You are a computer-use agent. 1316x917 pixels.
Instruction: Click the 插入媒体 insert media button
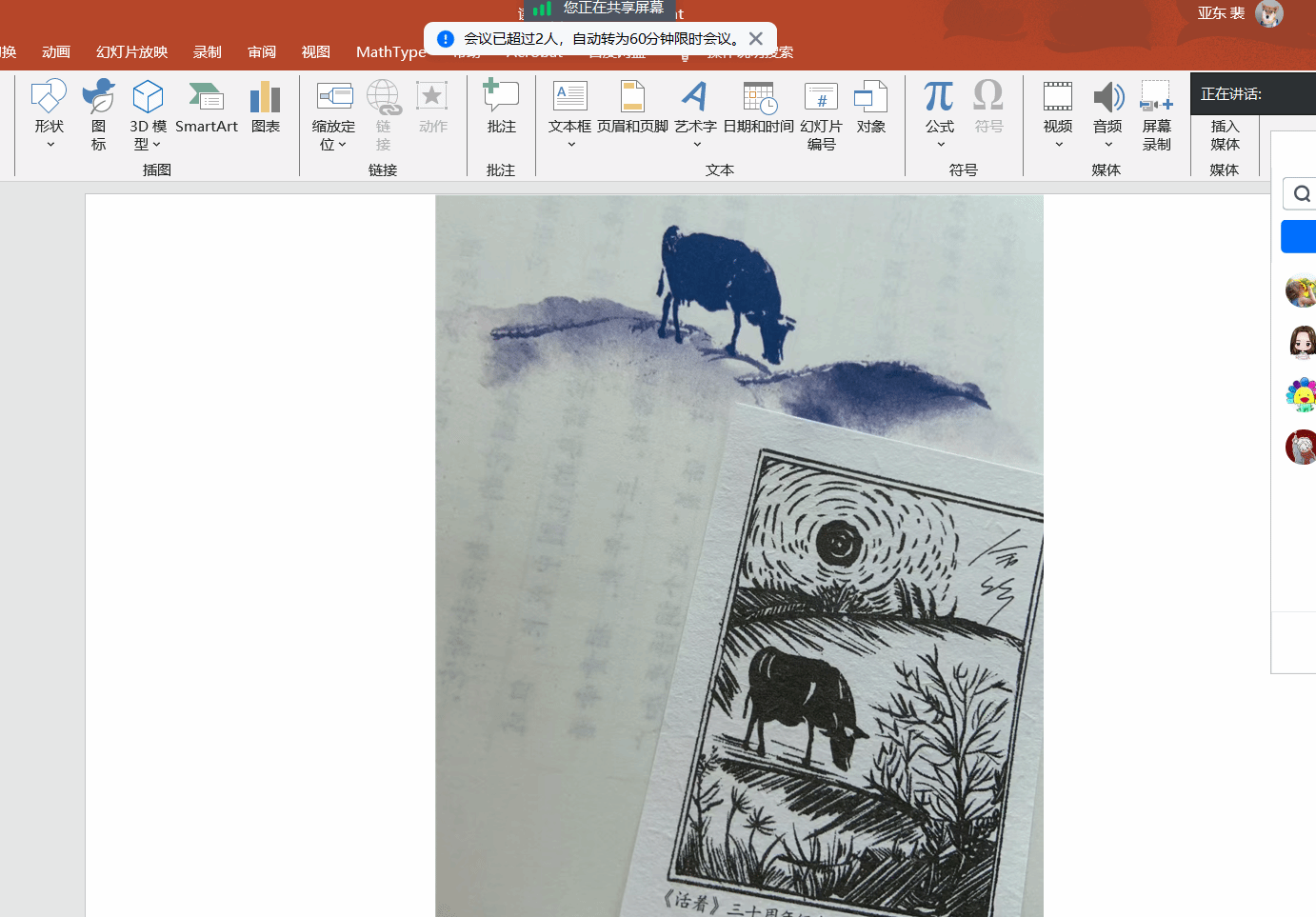click(x=1225, y=134)
